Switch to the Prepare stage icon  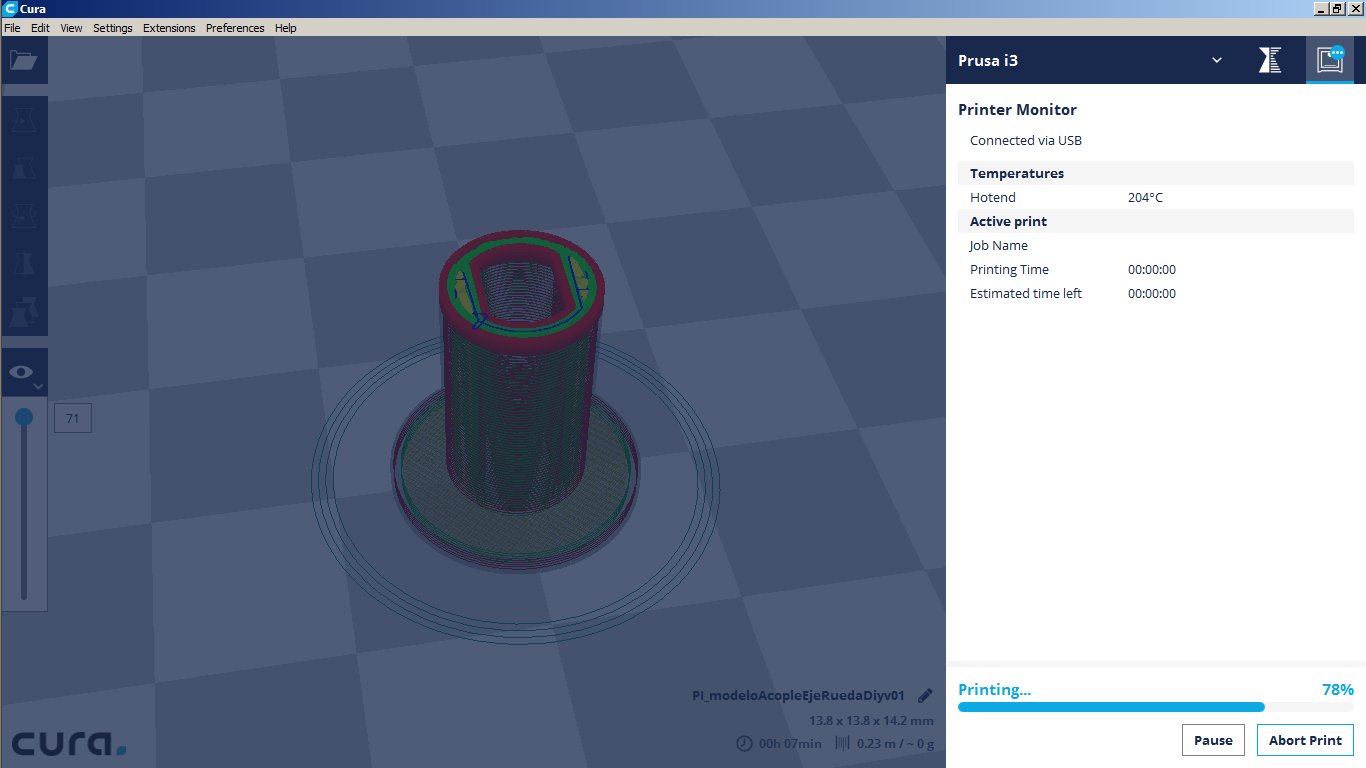click(1270, 60)
